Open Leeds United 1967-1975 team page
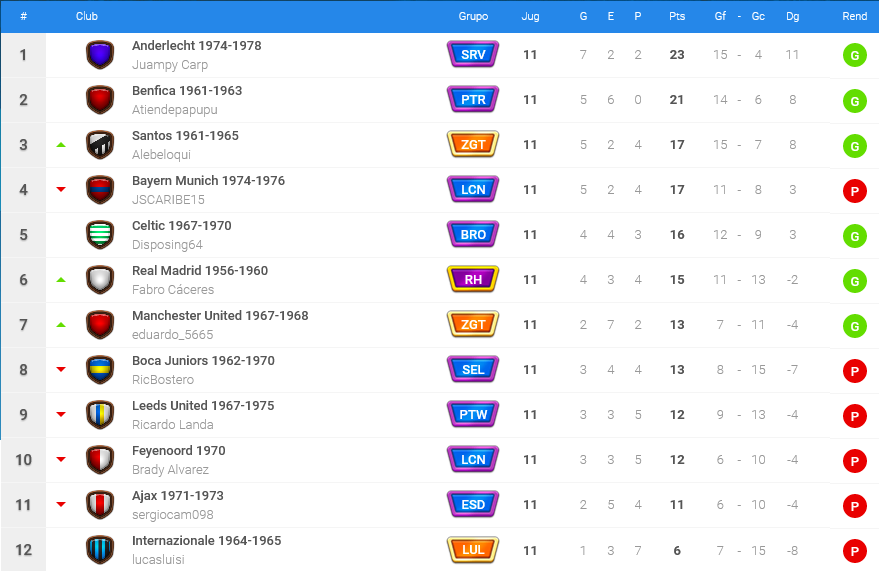879x571 pixels. point(203,406)
